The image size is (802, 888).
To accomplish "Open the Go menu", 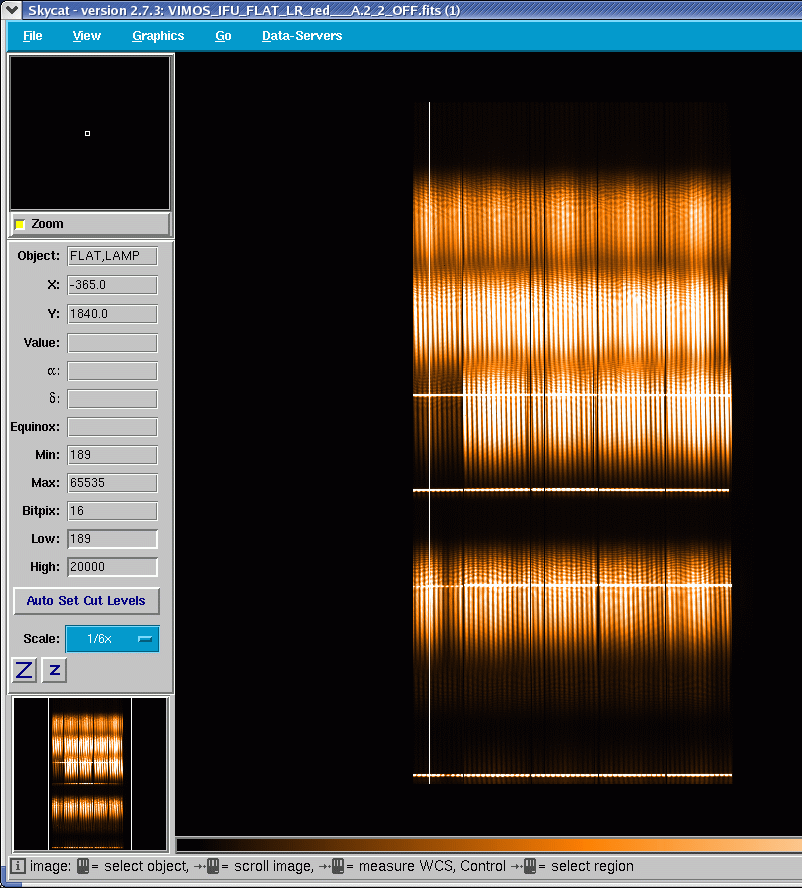I will coord(223,36).
